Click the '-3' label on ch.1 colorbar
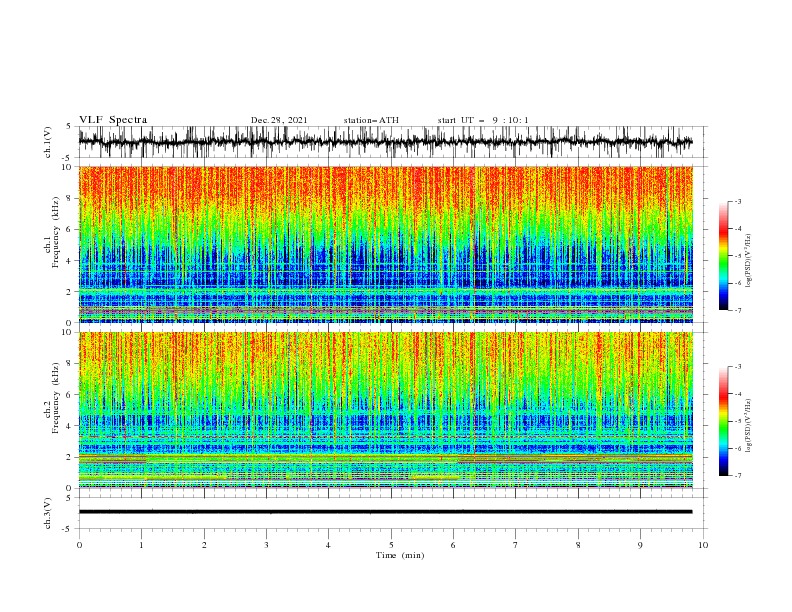This screenshot has height=612, width=792. (738, 201)
